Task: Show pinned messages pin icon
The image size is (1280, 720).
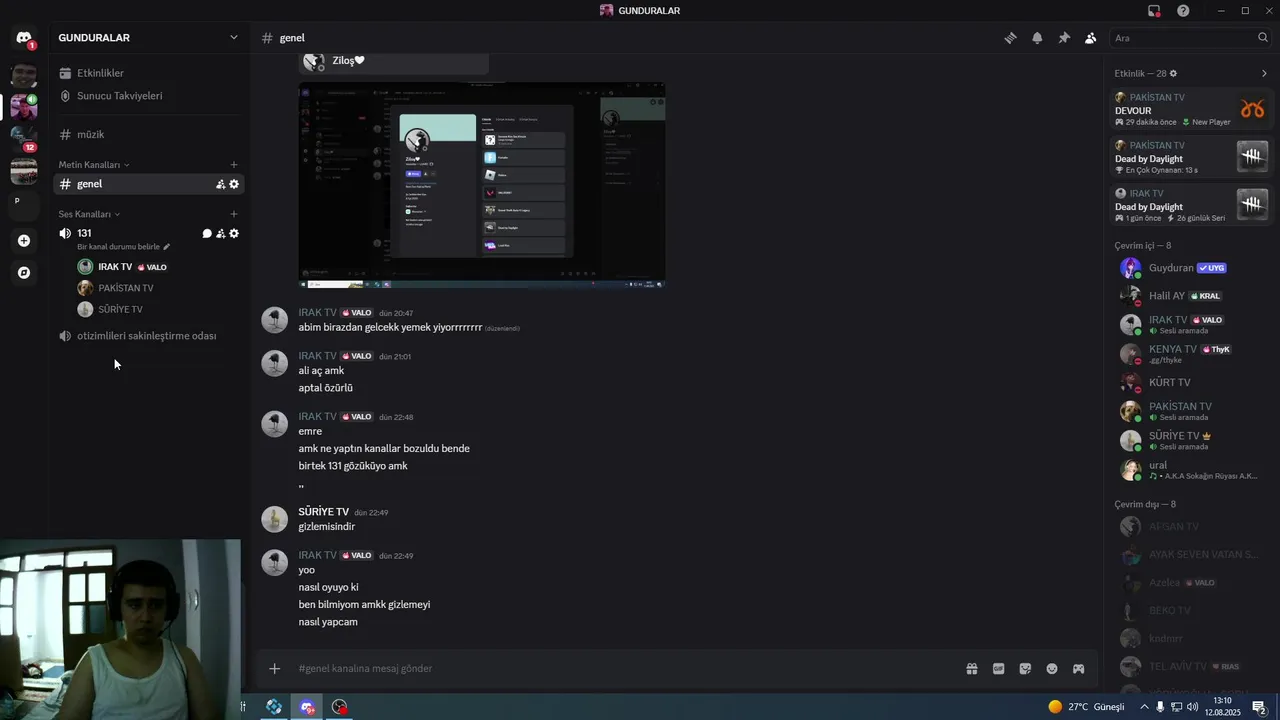Action: pyautogui.click(x=1064, y=38)
